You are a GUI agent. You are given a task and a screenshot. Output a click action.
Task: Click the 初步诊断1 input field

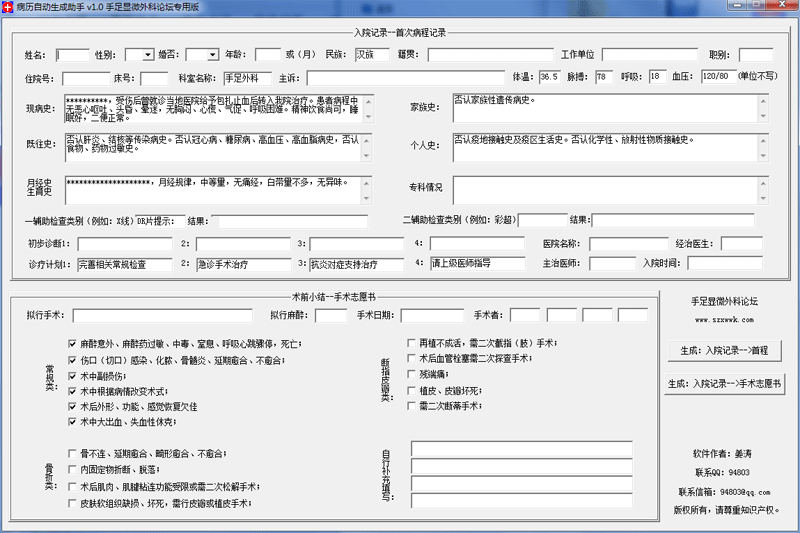click(125, 244)
